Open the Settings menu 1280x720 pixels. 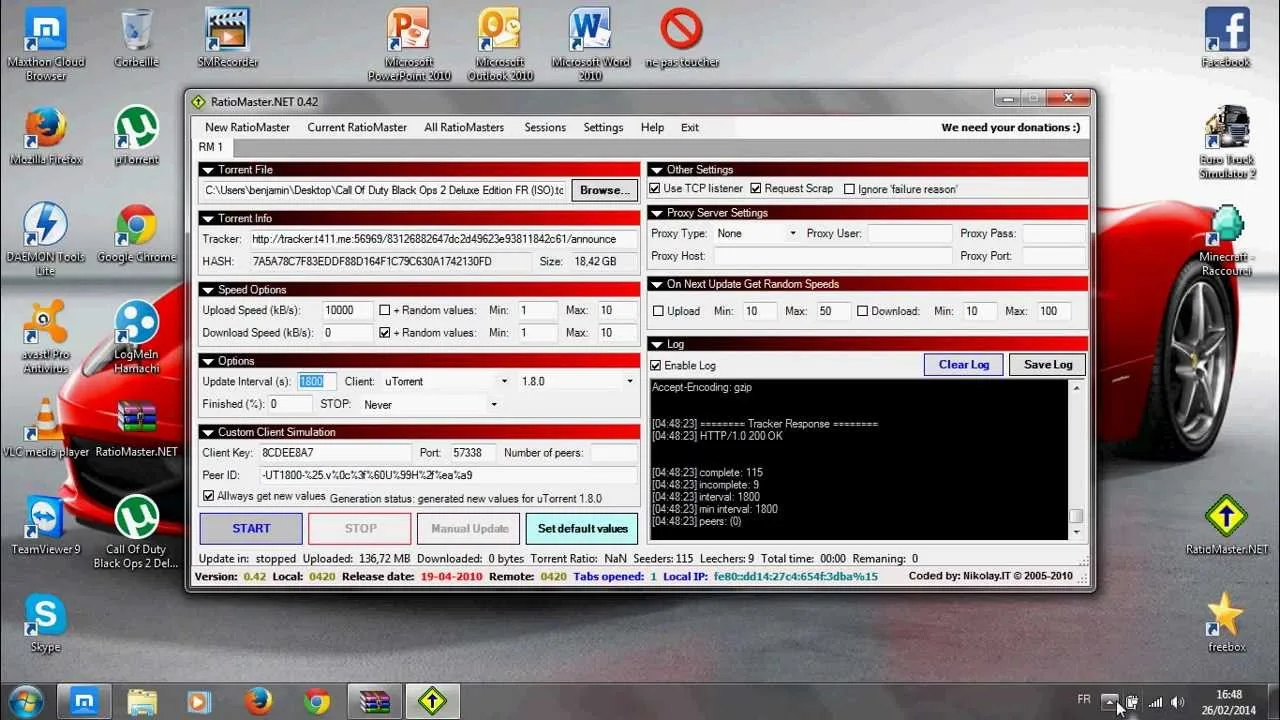coord(603,127)
